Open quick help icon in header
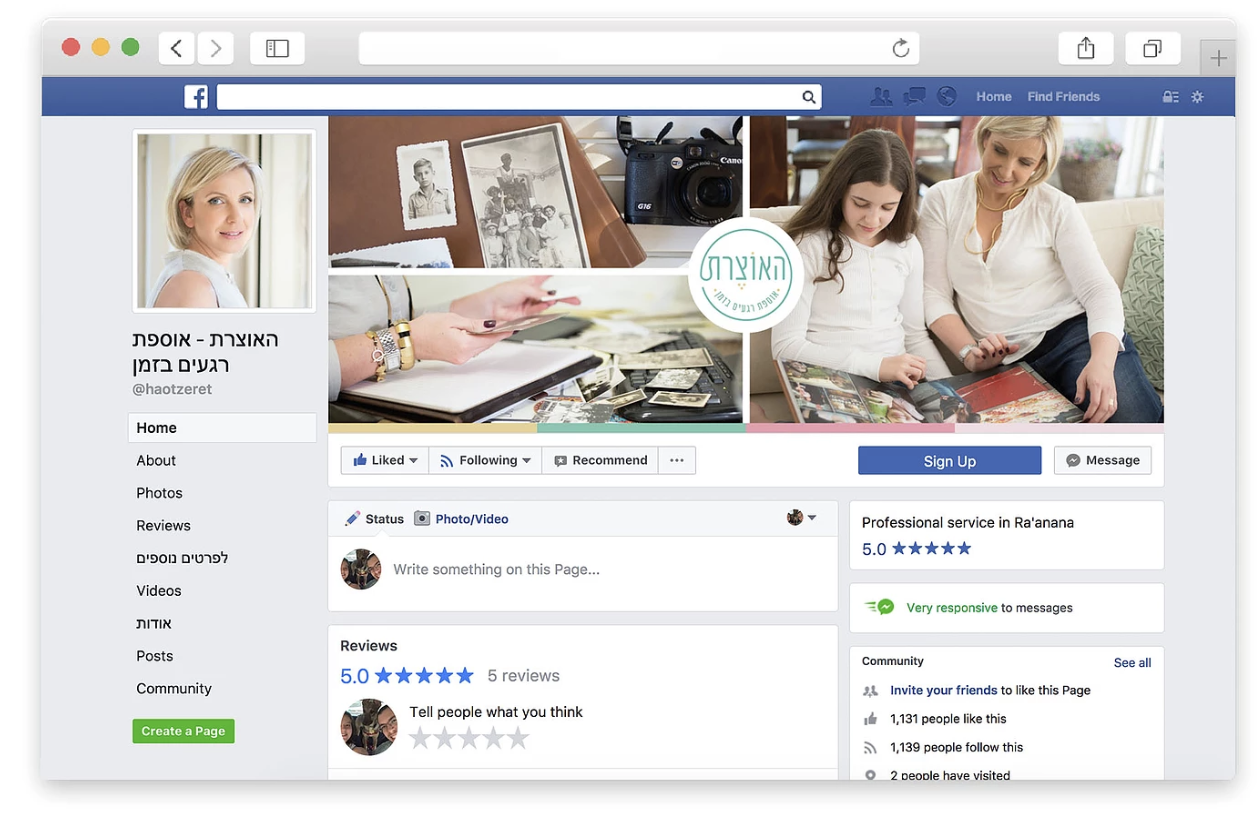Image resolution: width=1258 pixels, height=820 pixels. coord(1170,97)
